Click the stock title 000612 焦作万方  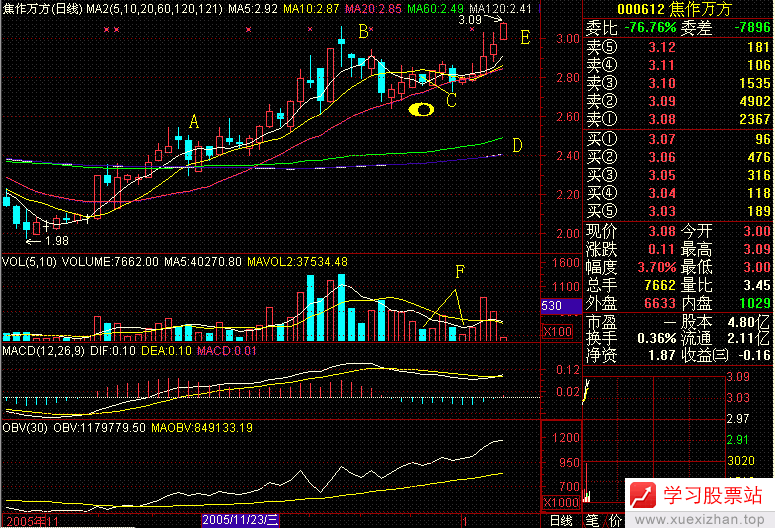(x=675, y=9)
